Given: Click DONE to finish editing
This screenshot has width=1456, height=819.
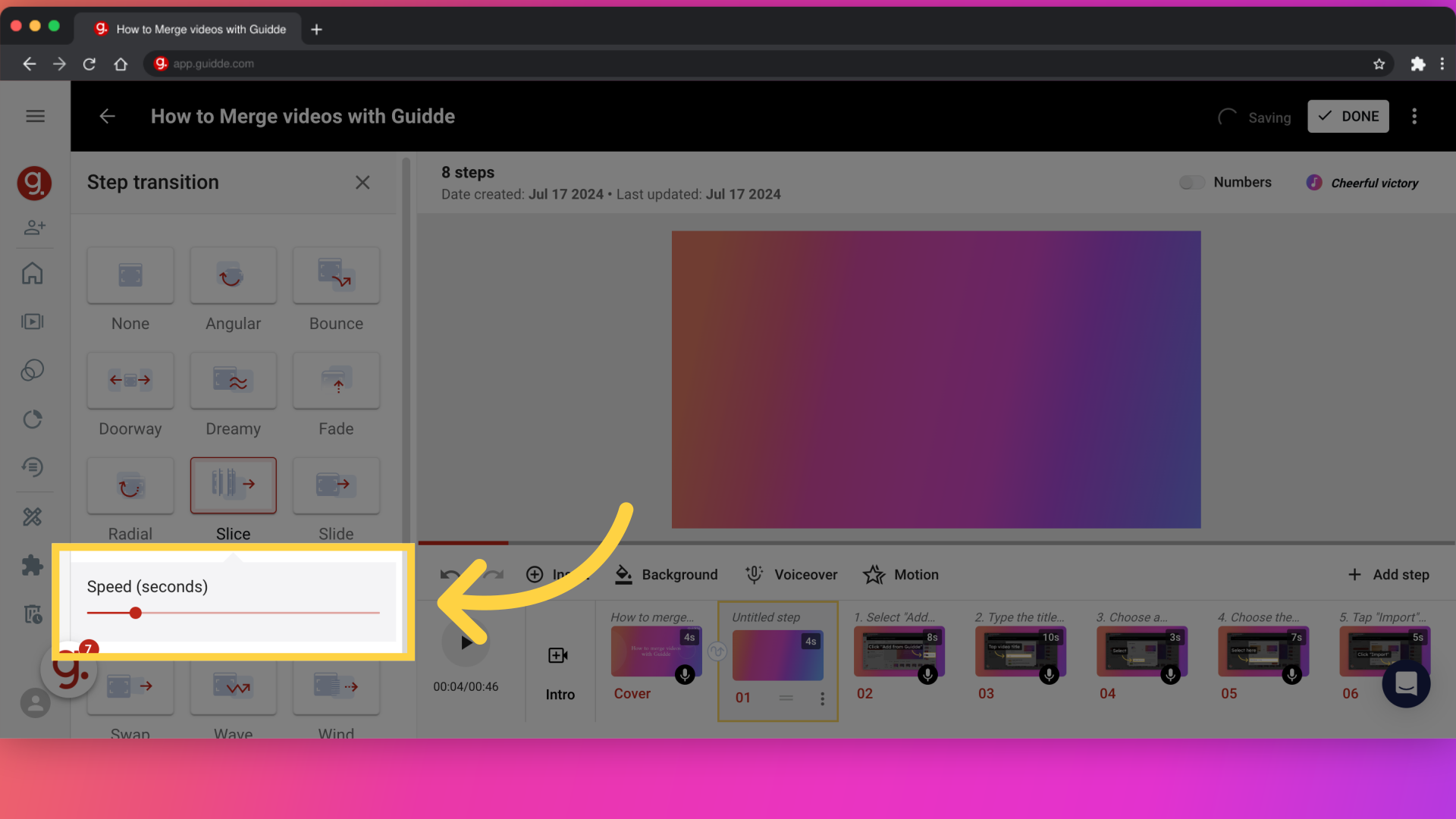Looking at the screenshot, I should coord(1348,116).
